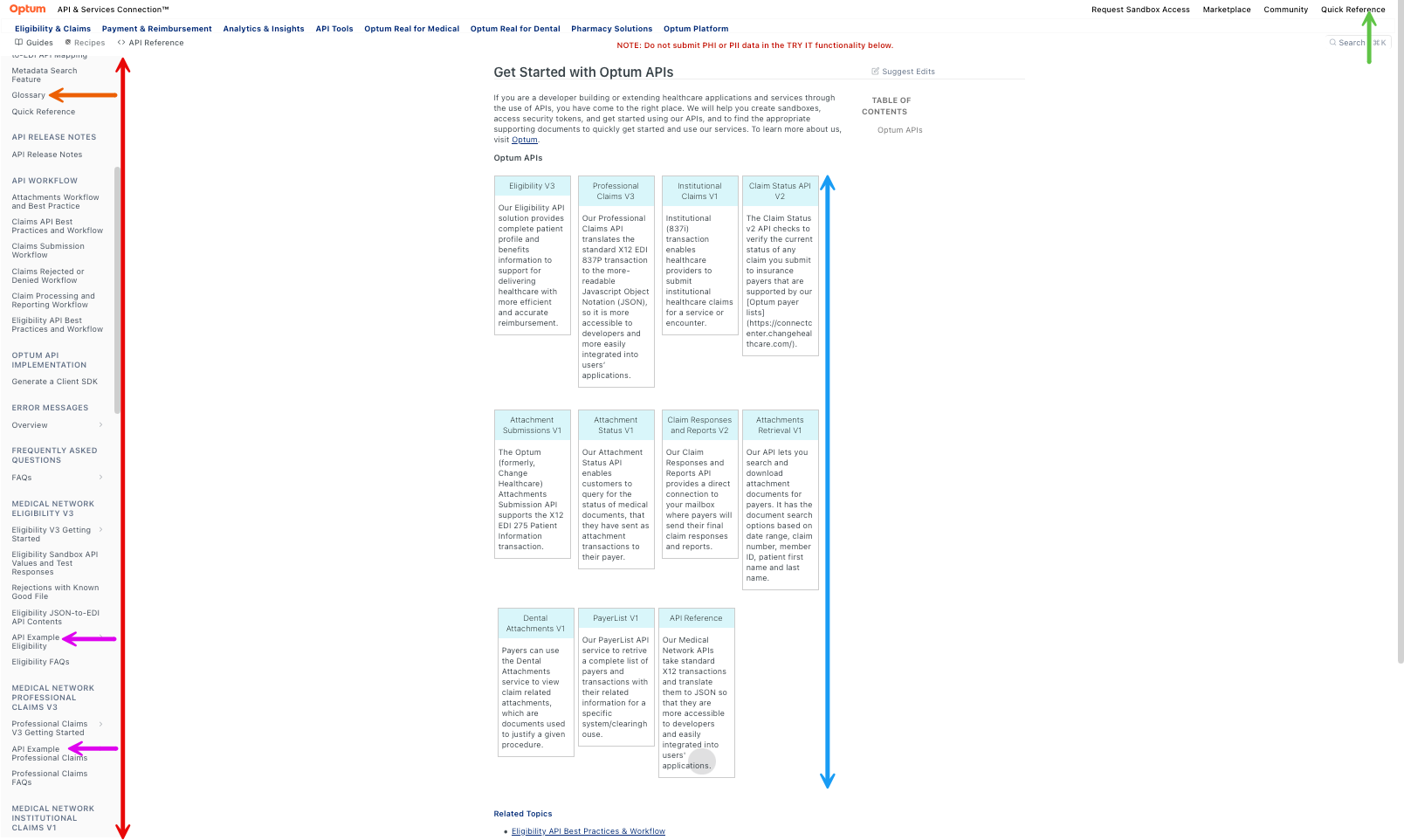Click Suggest Edits
1404x840 pixels.
[x=904, y=72]
